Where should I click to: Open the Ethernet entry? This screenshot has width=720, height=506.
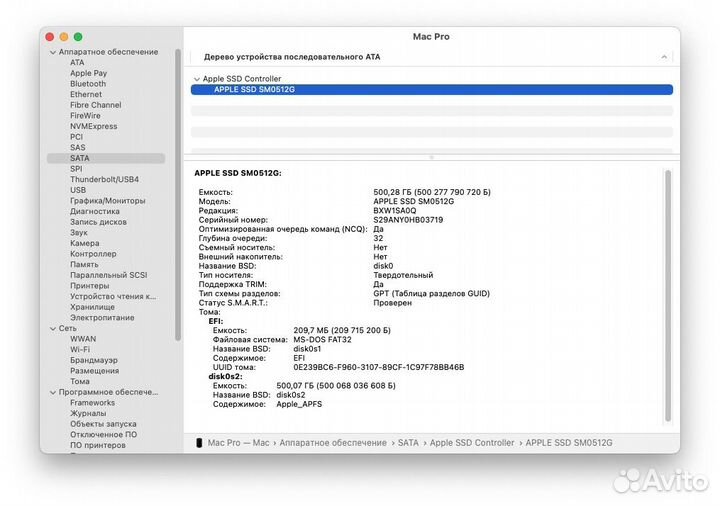click(x=86, y=94)
